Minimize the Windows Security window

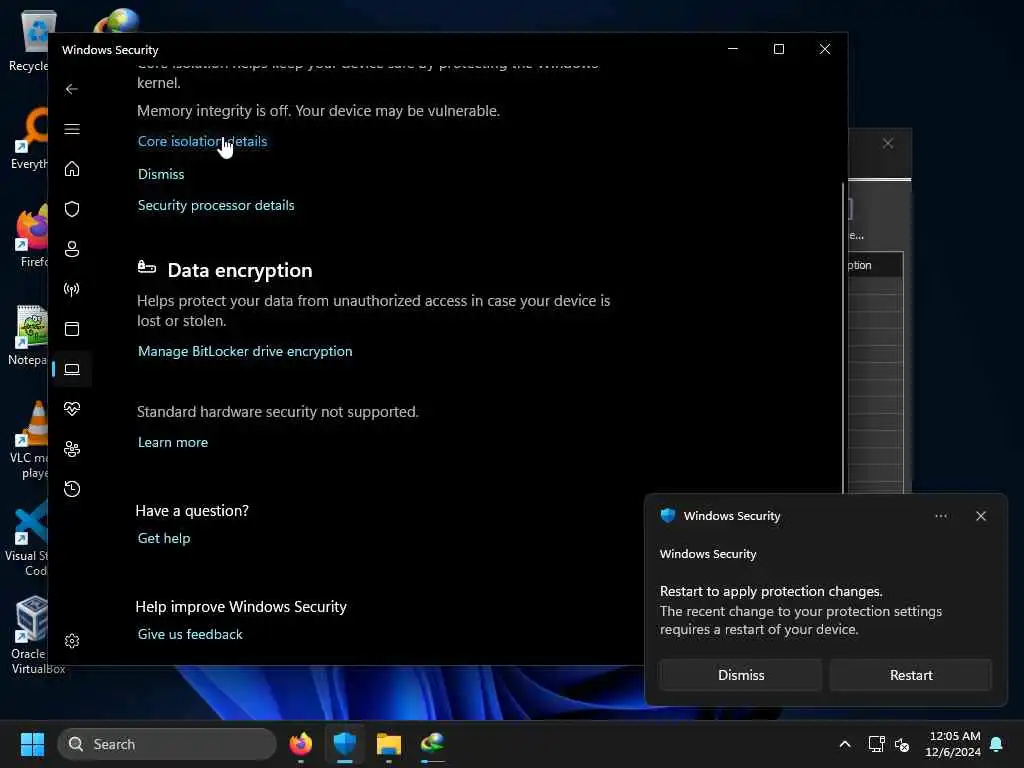tap(733, 49)
